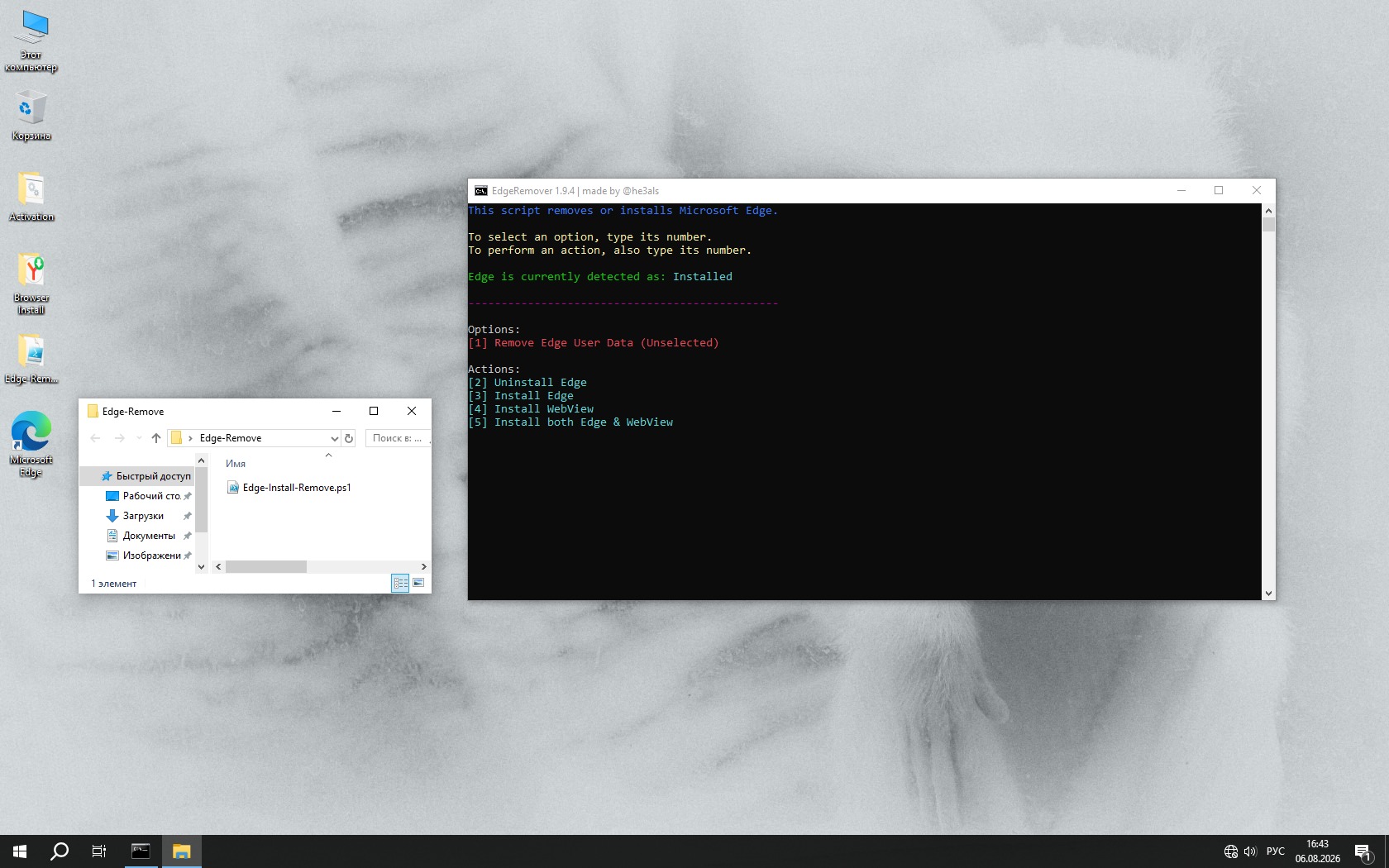Refresh the Edge-Remove folder view
Image resolution: width=1389 pixels, height=868 pixels.
point(349,438)
